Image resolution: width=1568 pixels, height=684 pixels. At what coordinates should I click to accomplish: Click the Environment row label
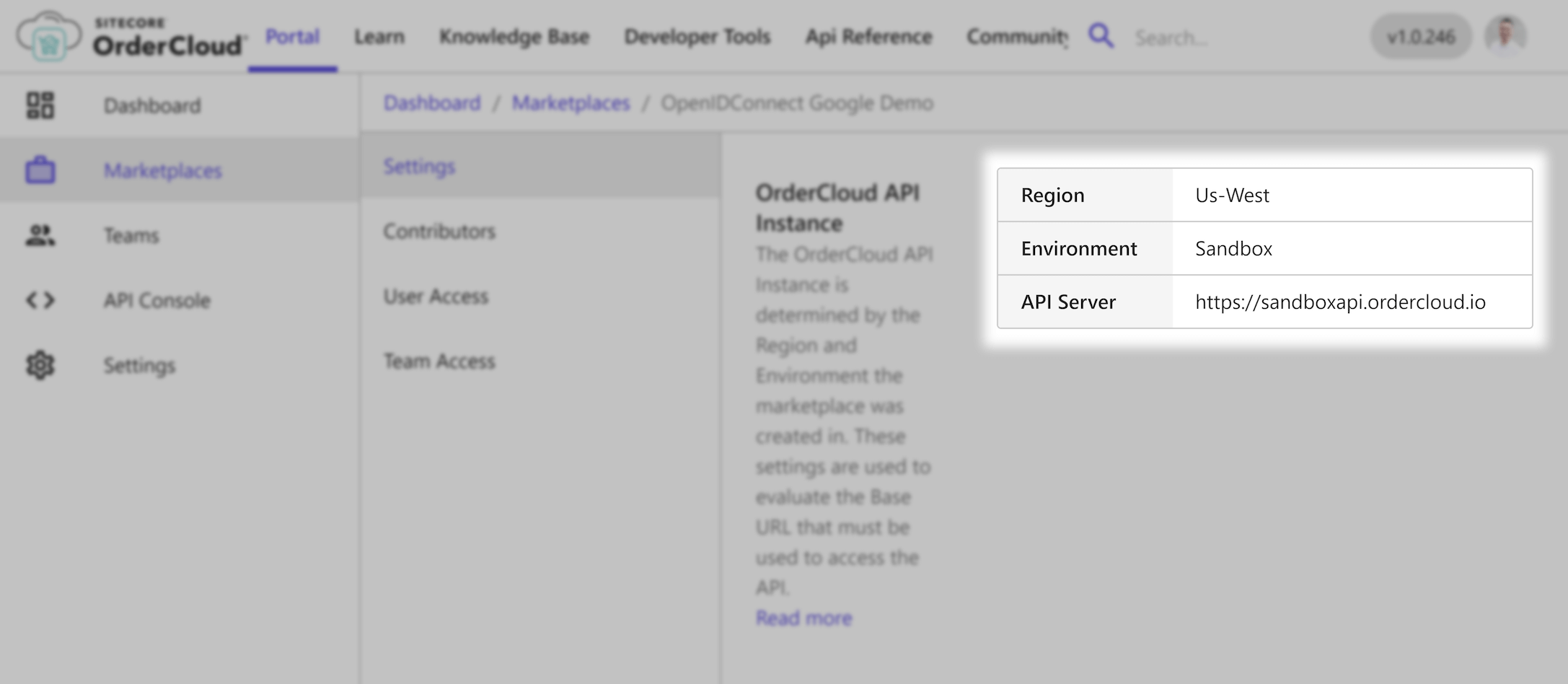pos(1078,248)
